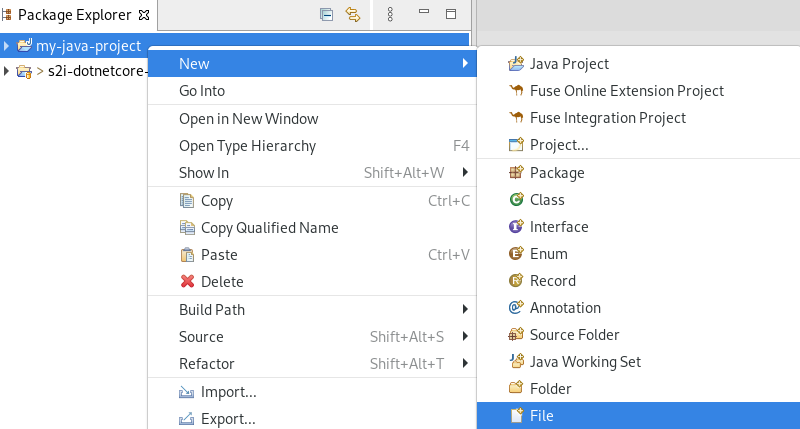
Task: Click the Interface icon in New submenu
Action: 516,227
